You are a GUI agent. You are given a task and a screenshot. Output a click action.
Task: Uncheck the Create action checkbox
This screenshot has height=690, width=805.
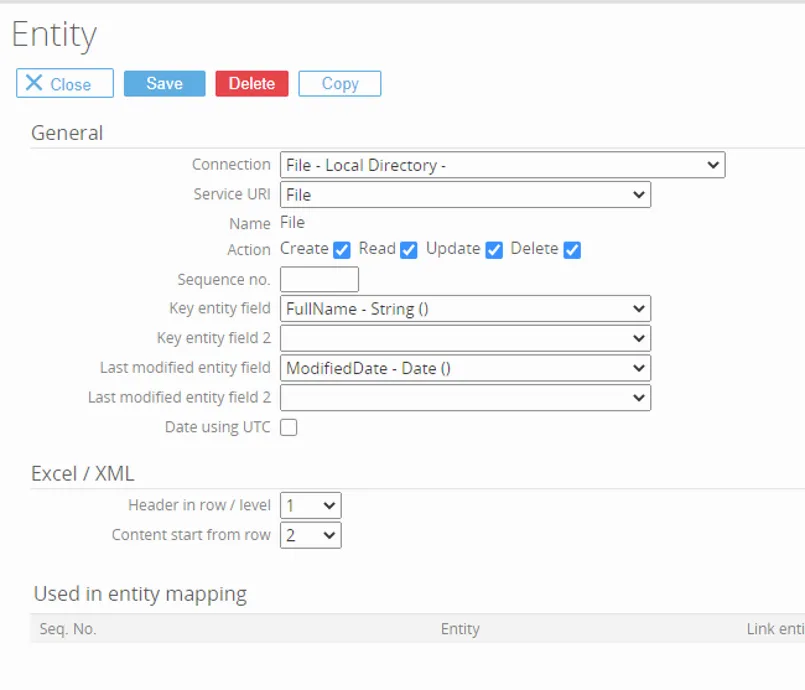pos(342,250)
